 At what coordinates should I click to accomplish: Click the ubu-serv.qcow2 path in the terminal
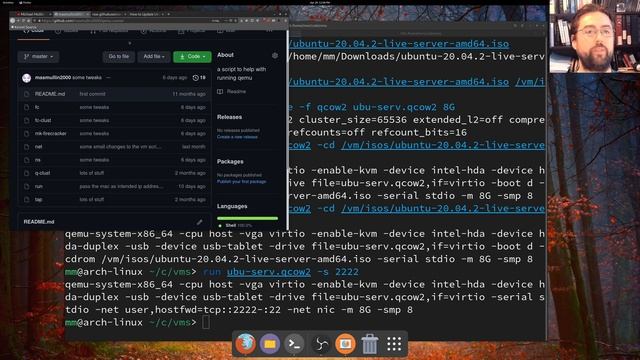(269, 272)
